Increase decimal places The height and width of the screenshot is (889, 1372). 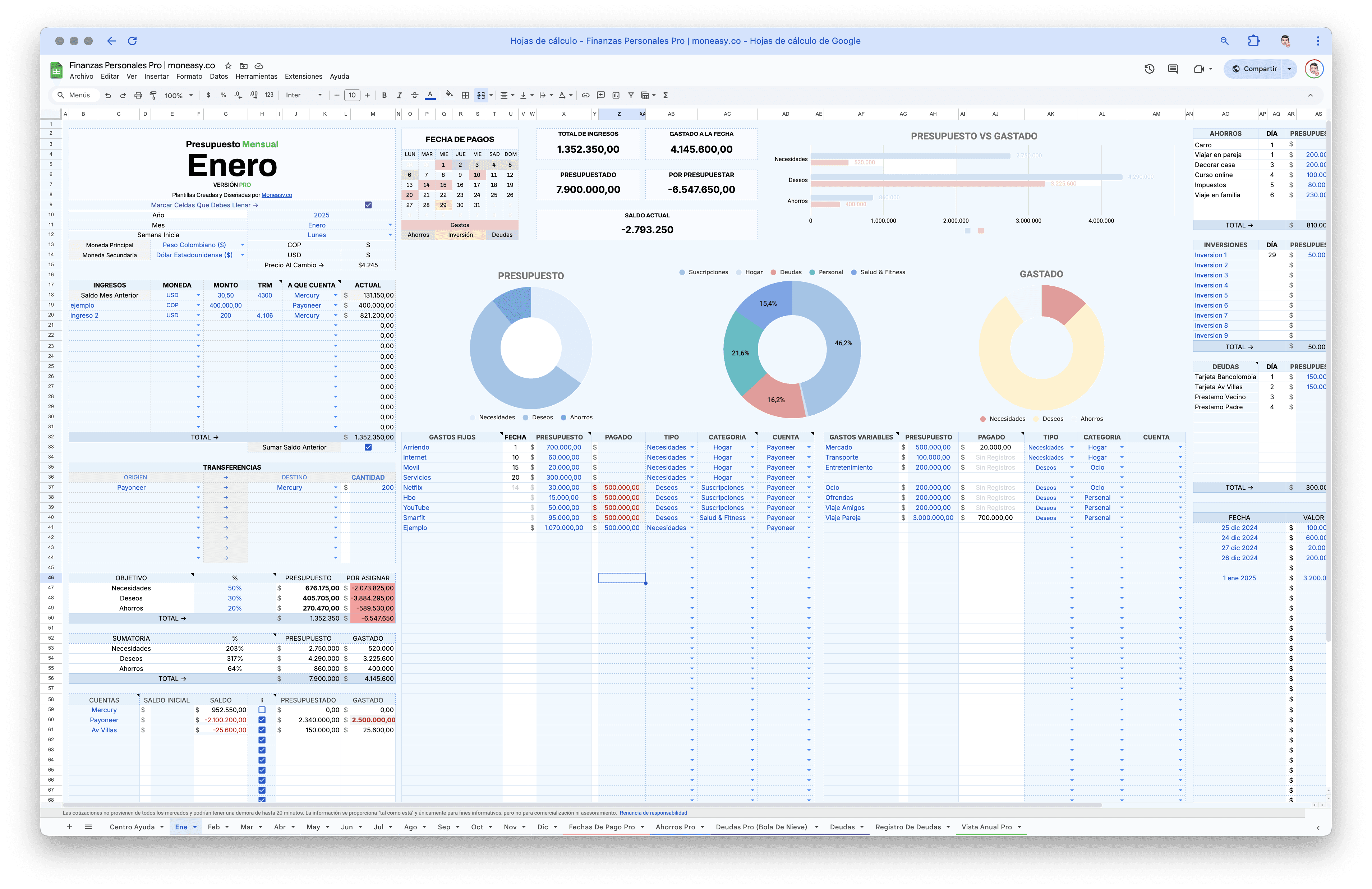(x=254, y=95)
